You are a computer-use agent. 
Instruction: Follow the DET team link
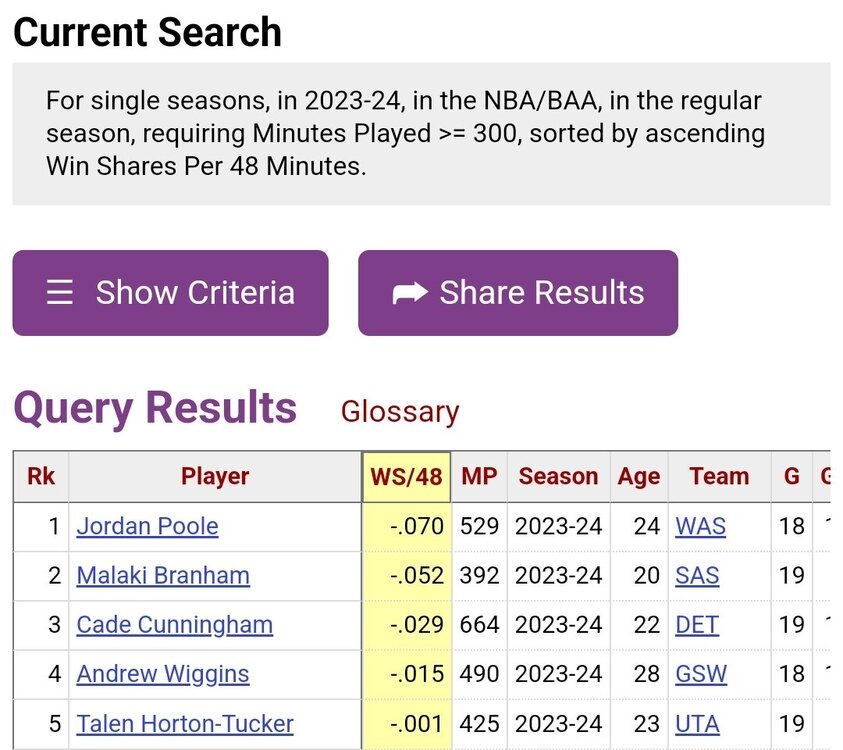pos(697,625)
